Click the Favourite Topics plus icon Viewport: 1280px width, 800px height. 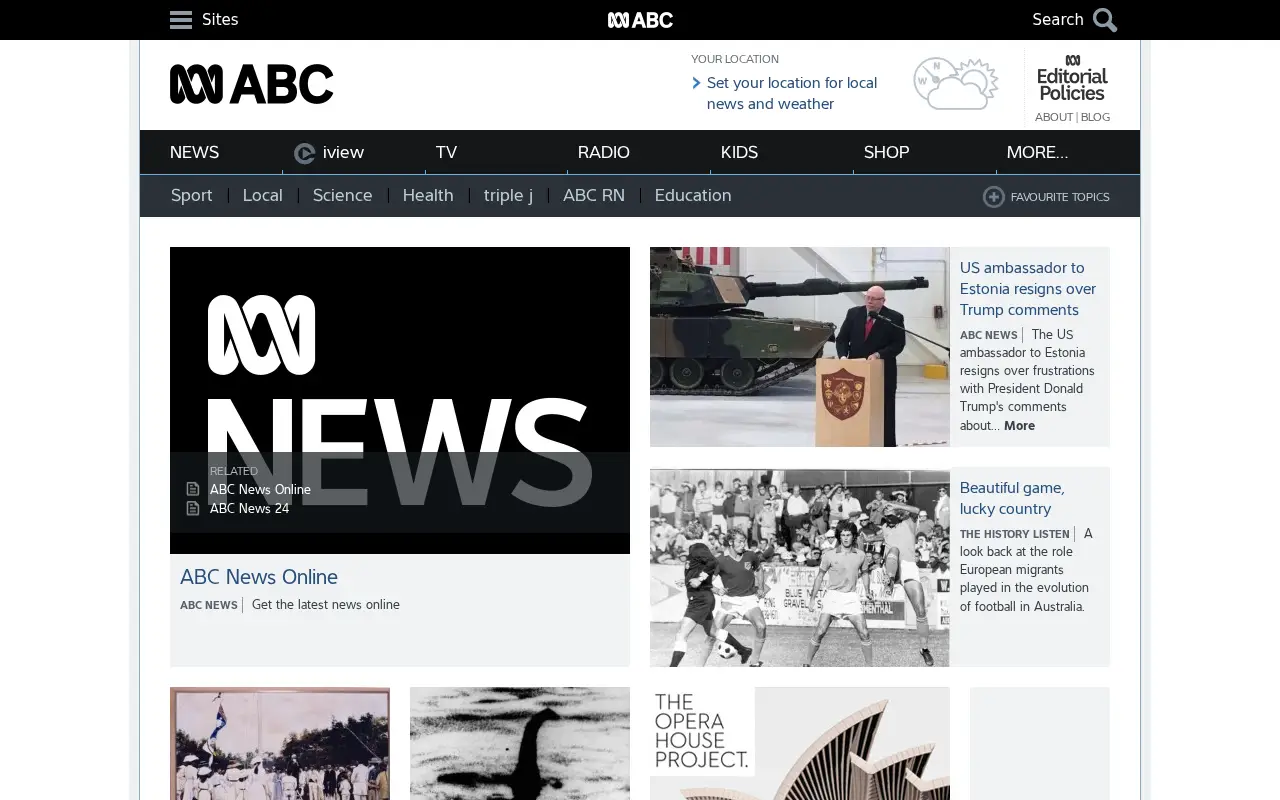point(994,197)
